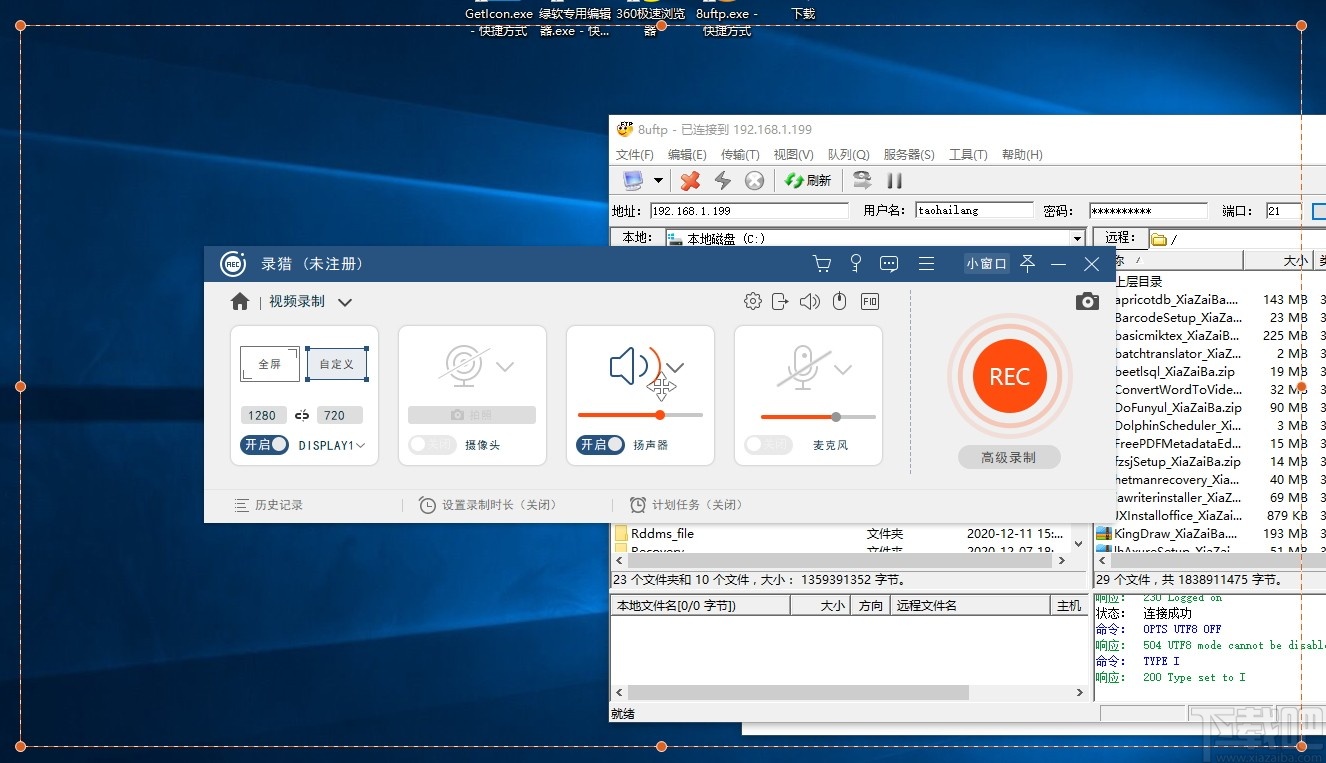Click the camera screenshot icon in the recorder
Viewport: 1326px width, 763px height.
(x=1087, y=300)
